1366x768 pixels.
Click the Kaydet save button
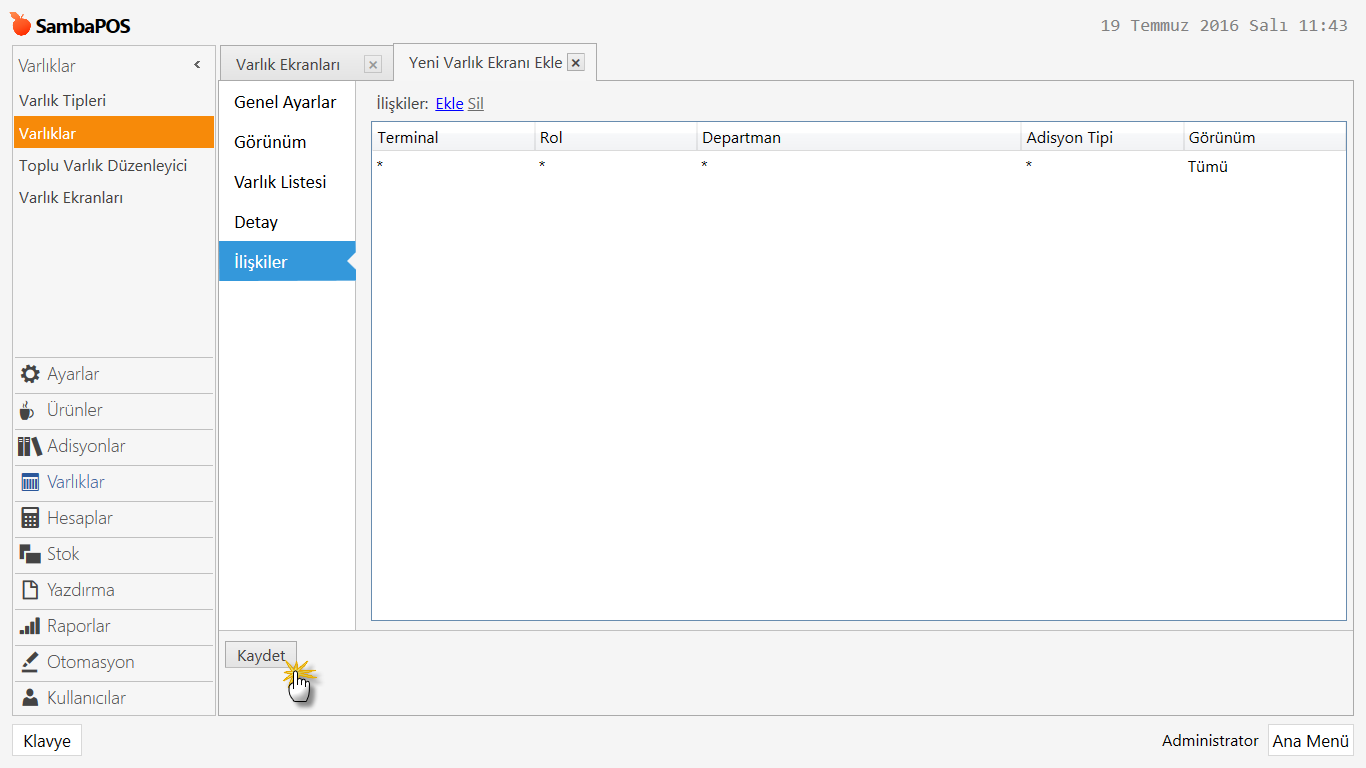point(261,656)
